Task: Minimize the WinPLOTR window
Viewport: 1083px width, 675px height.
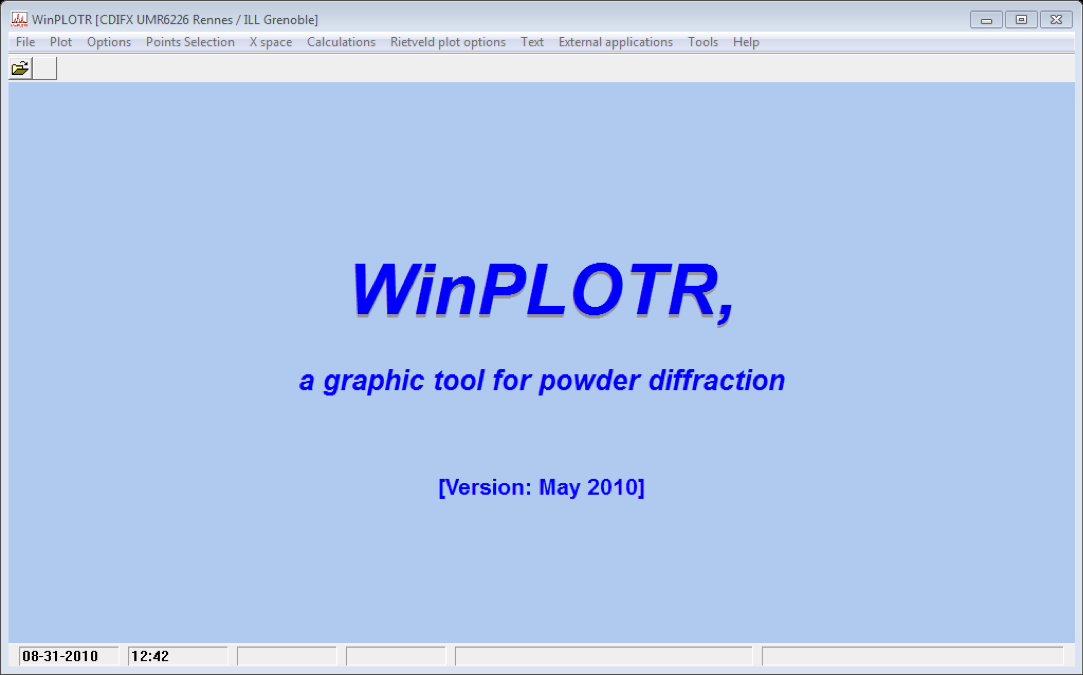Action: pyautogui.click(x=986, y=20)
